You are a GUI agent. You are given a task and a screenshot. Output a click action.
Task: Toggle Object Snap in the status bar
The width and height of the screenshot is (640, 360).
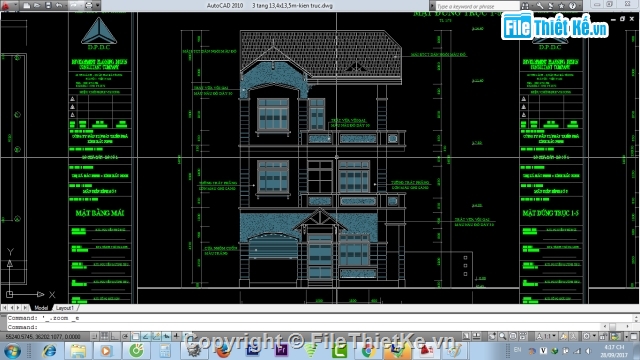[135, 336]
